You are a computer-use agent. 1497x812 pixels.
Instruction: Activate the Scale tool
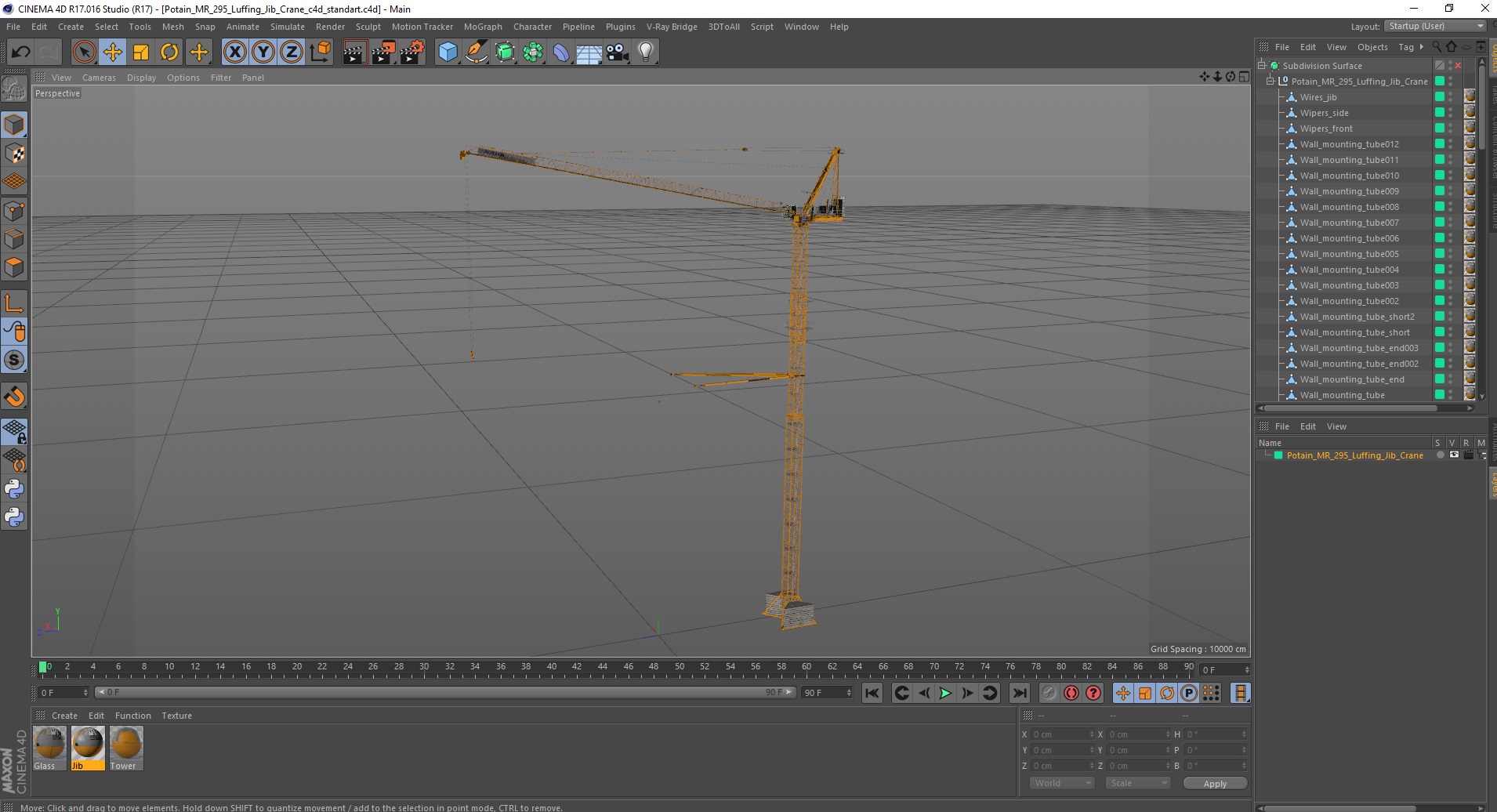(x=141, y=53)
